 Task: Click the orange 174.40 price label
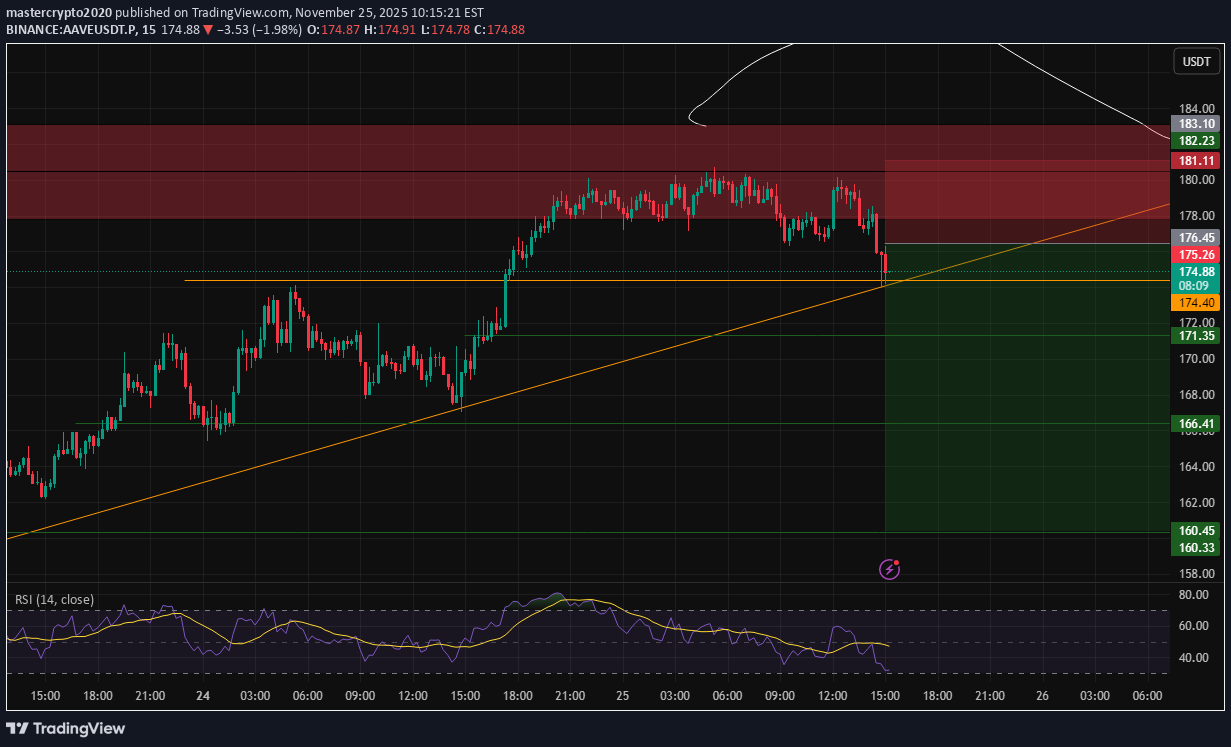(1194, 303)
